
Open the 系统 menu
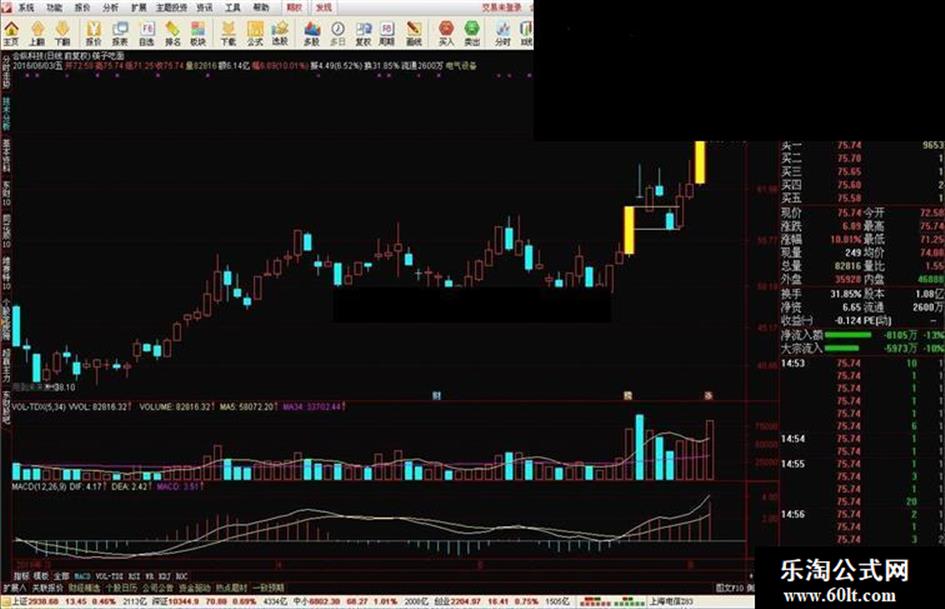[27, 8]
